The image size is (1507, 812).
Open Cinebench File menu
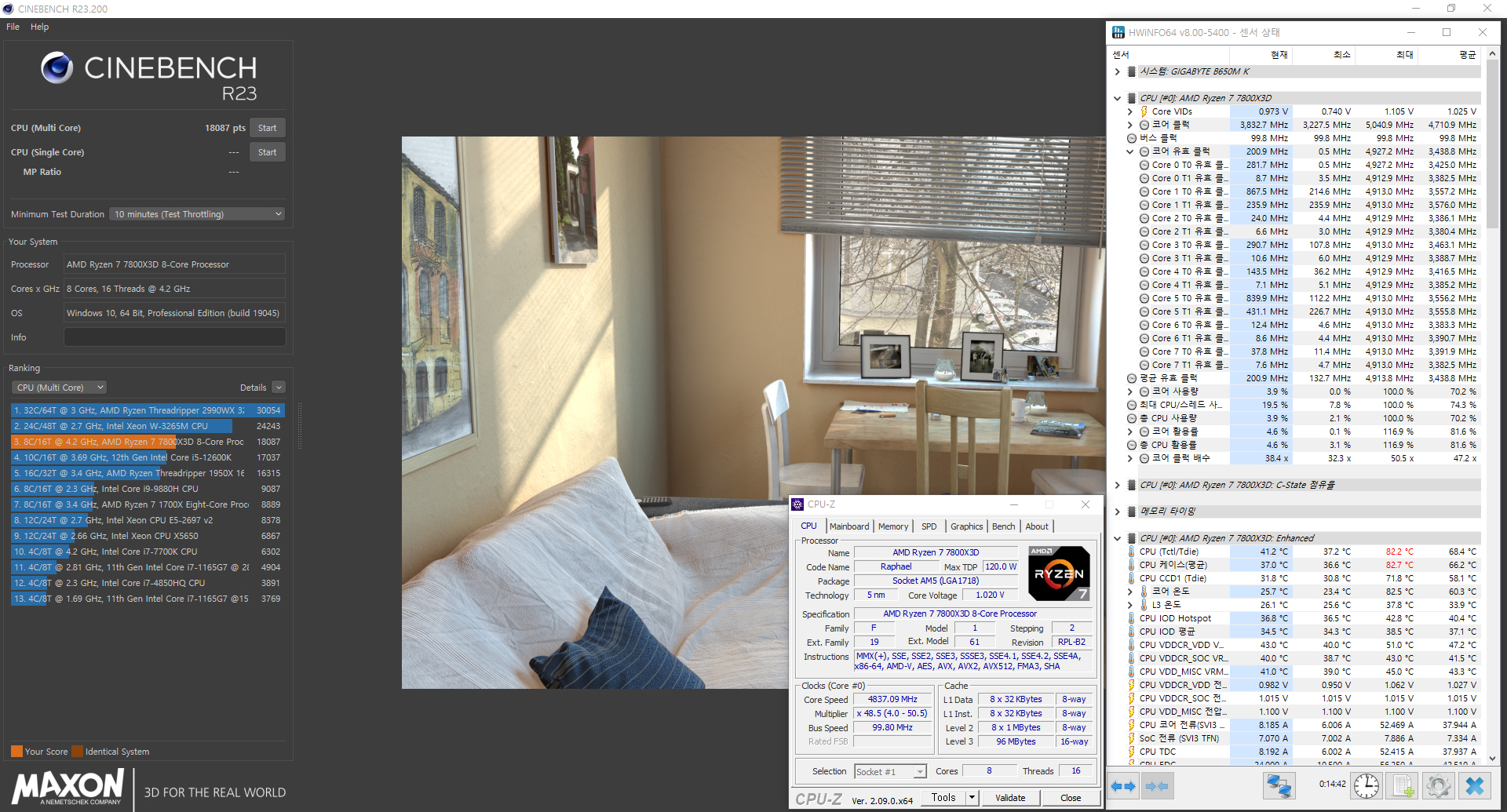point(13,27)
